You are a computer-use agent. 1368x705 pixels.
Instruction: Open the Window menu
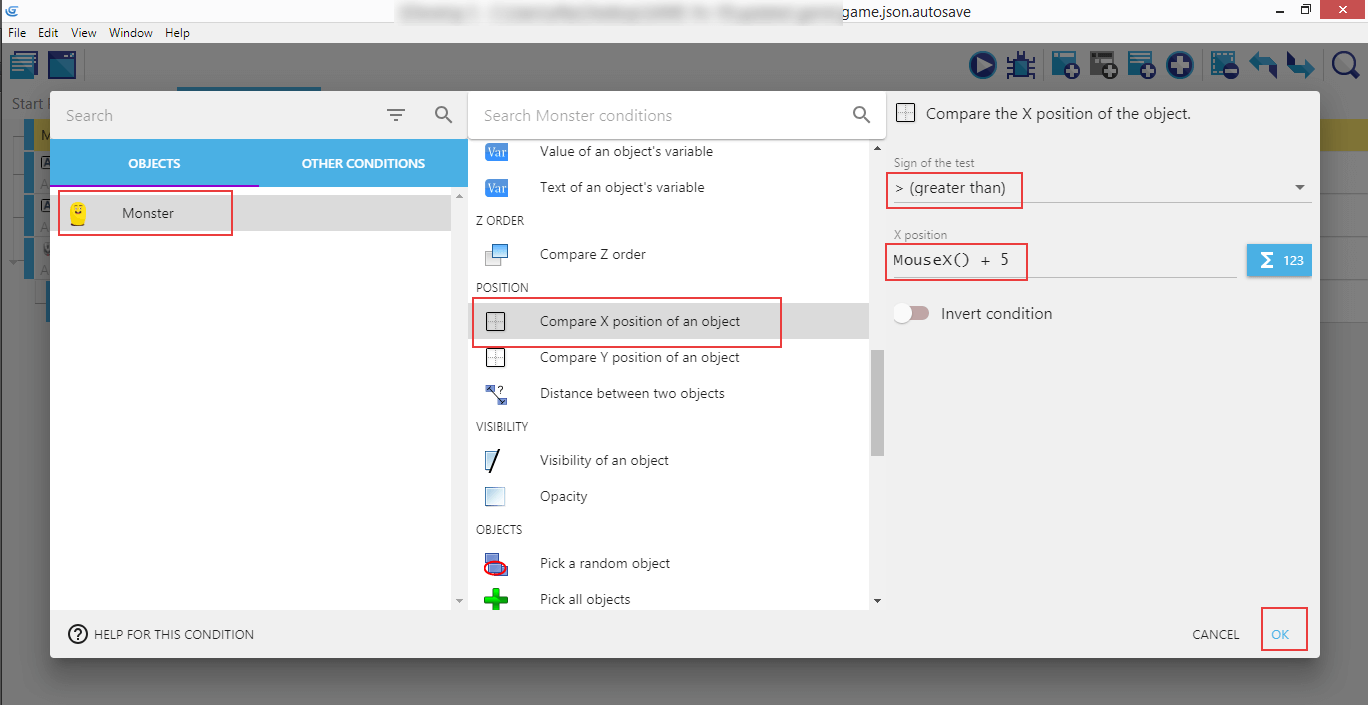(130, 33)
